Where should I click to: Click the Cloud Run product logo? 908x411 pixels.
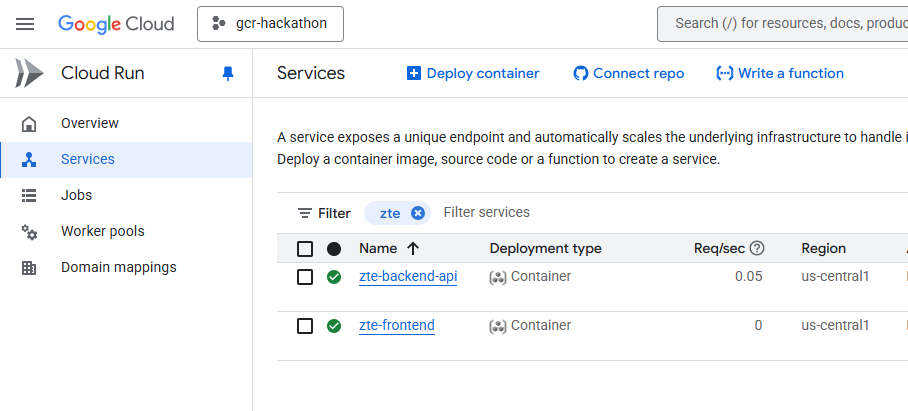pos(29,73)
